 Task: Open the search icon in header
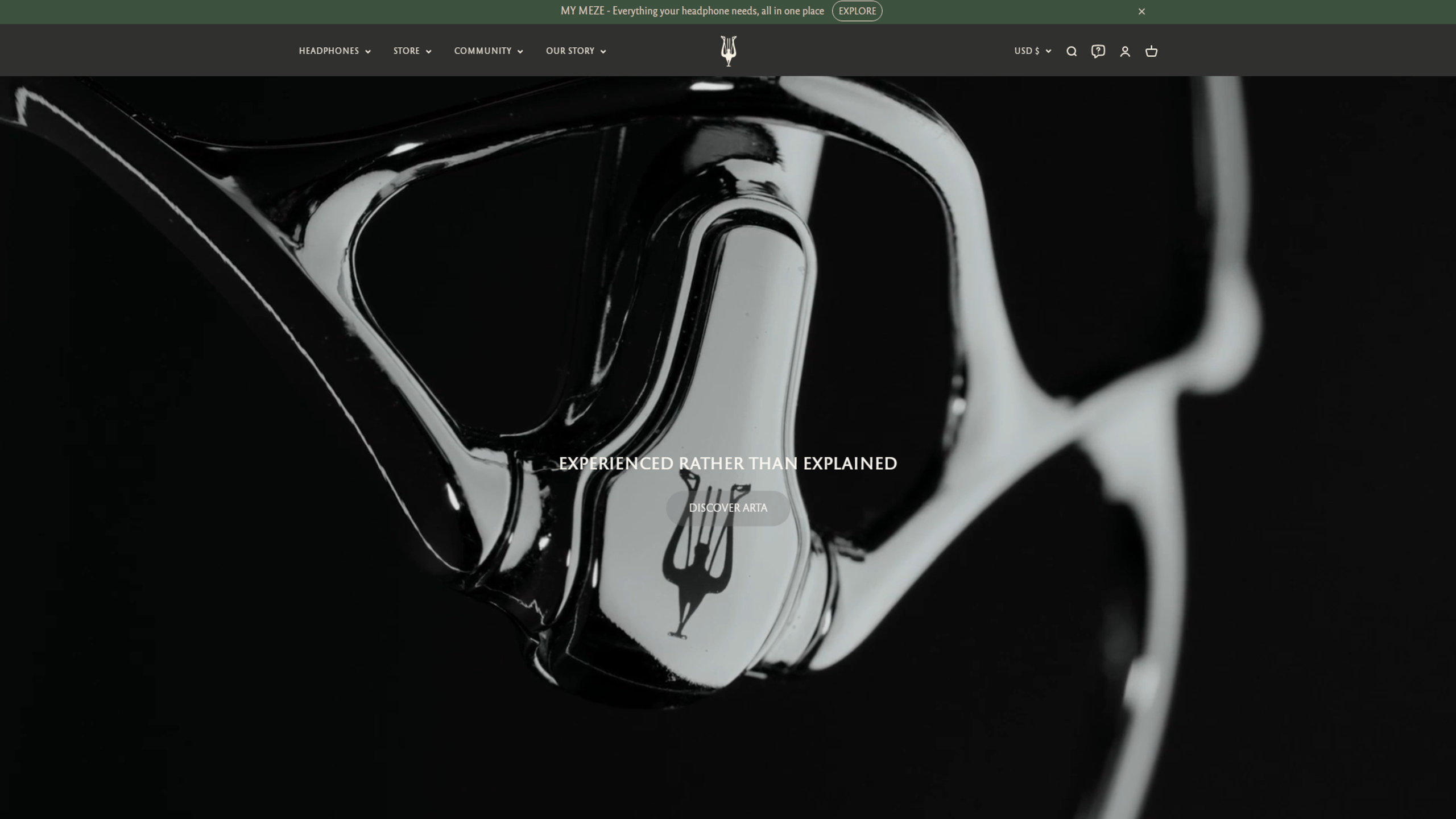[x=1072, y=52]
